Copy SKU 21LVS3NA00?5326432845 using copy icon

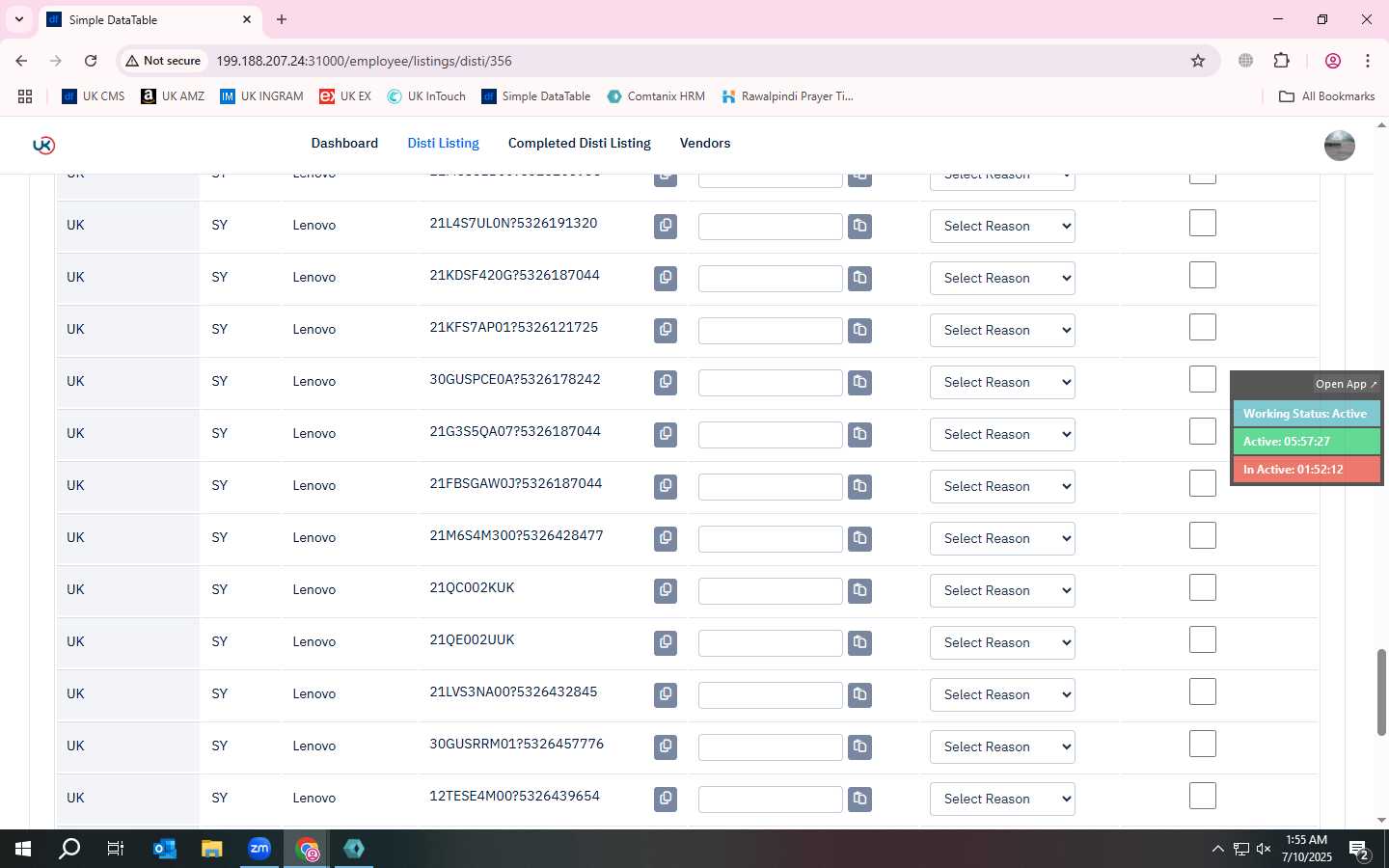click(x=666, y=694)
